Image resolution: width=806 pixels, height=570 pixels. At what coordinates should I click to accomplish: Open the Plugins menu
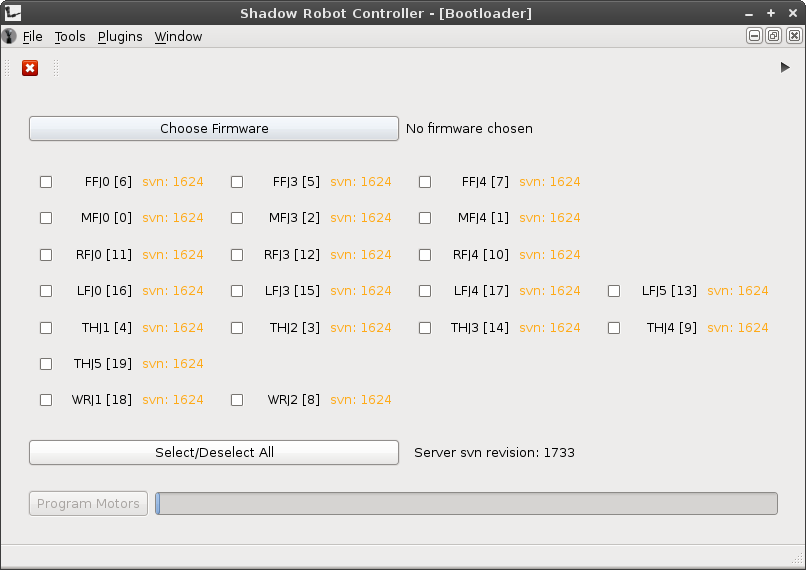point(120,37)
